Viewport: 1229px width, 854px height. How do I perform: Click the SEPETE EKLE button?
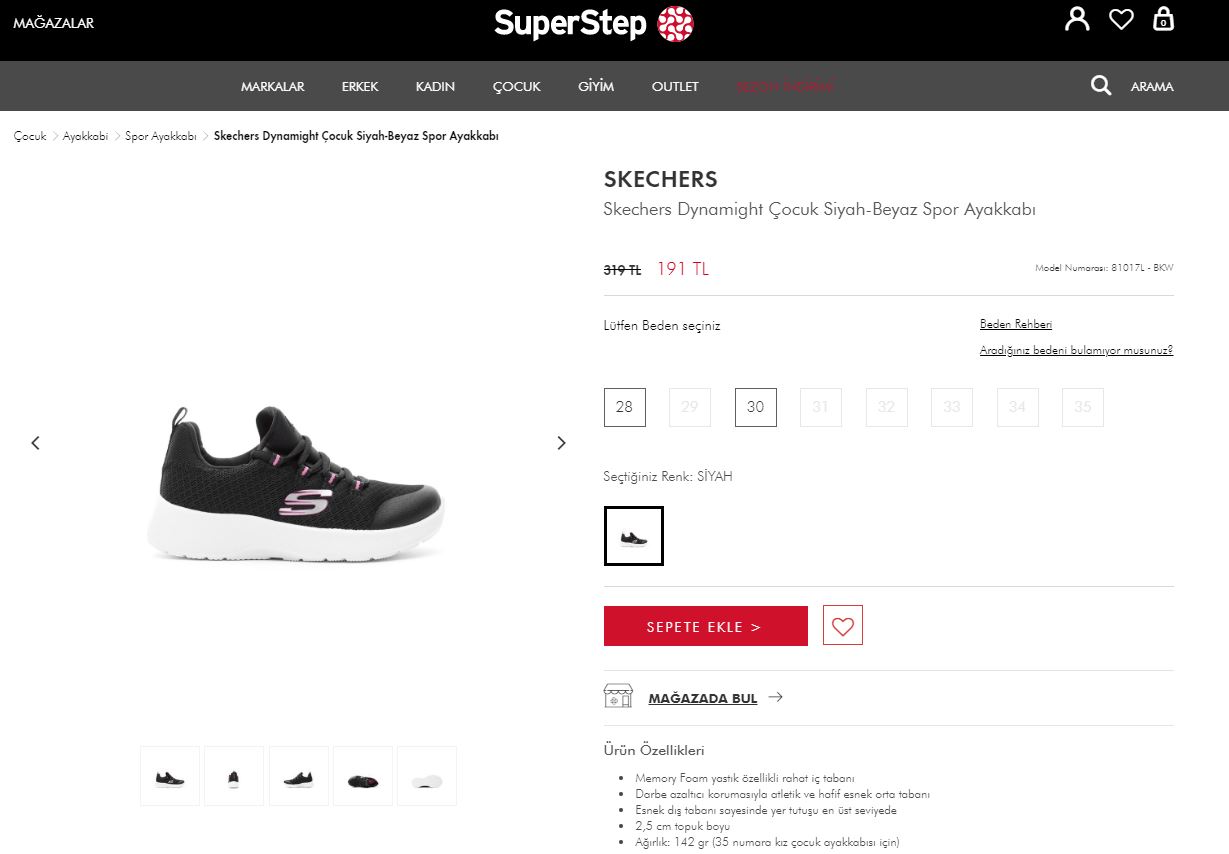(706, 626)
